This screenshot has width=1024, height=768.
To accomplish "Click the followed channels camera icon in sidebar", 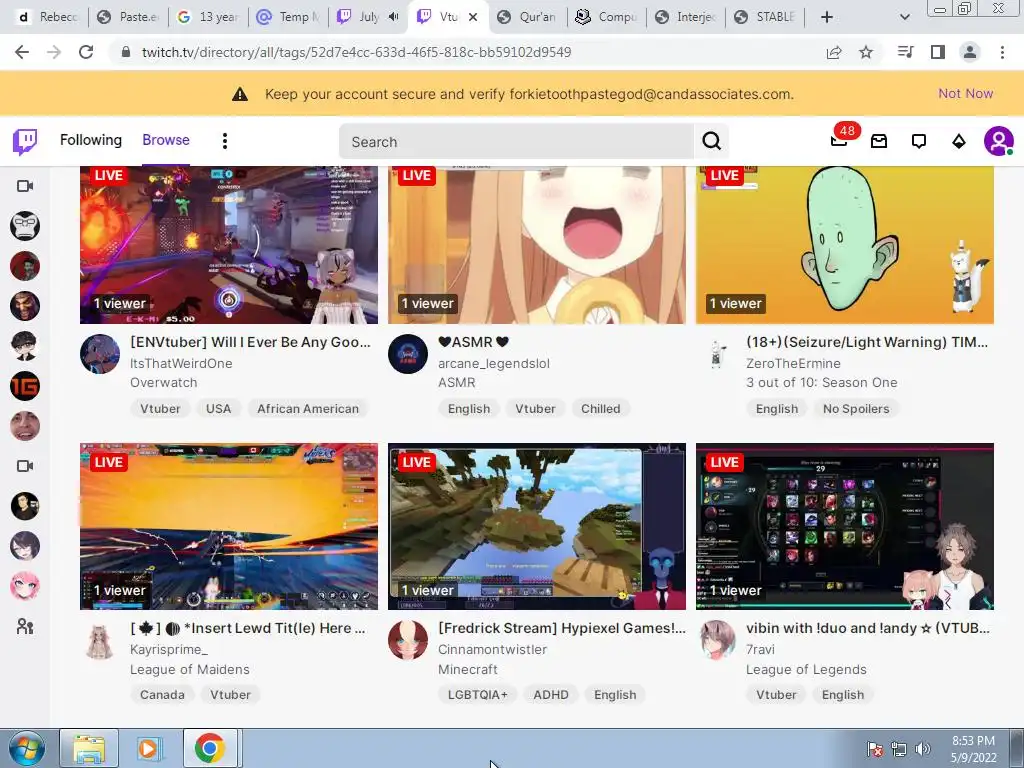I will point(25,186).
